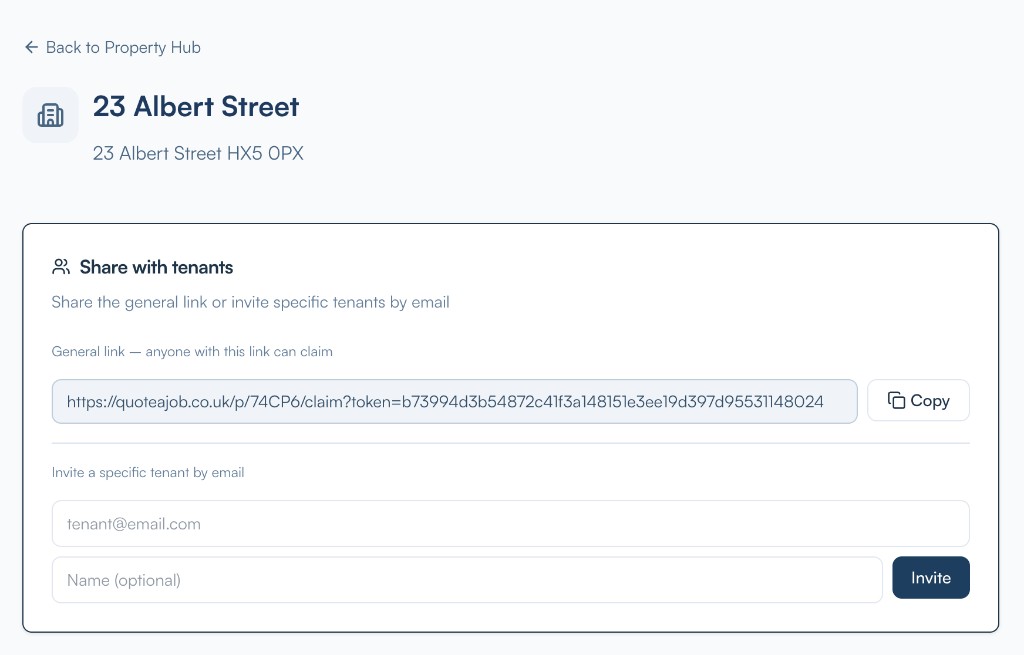Click the token portion of the claim URL

tap(612, 401)
